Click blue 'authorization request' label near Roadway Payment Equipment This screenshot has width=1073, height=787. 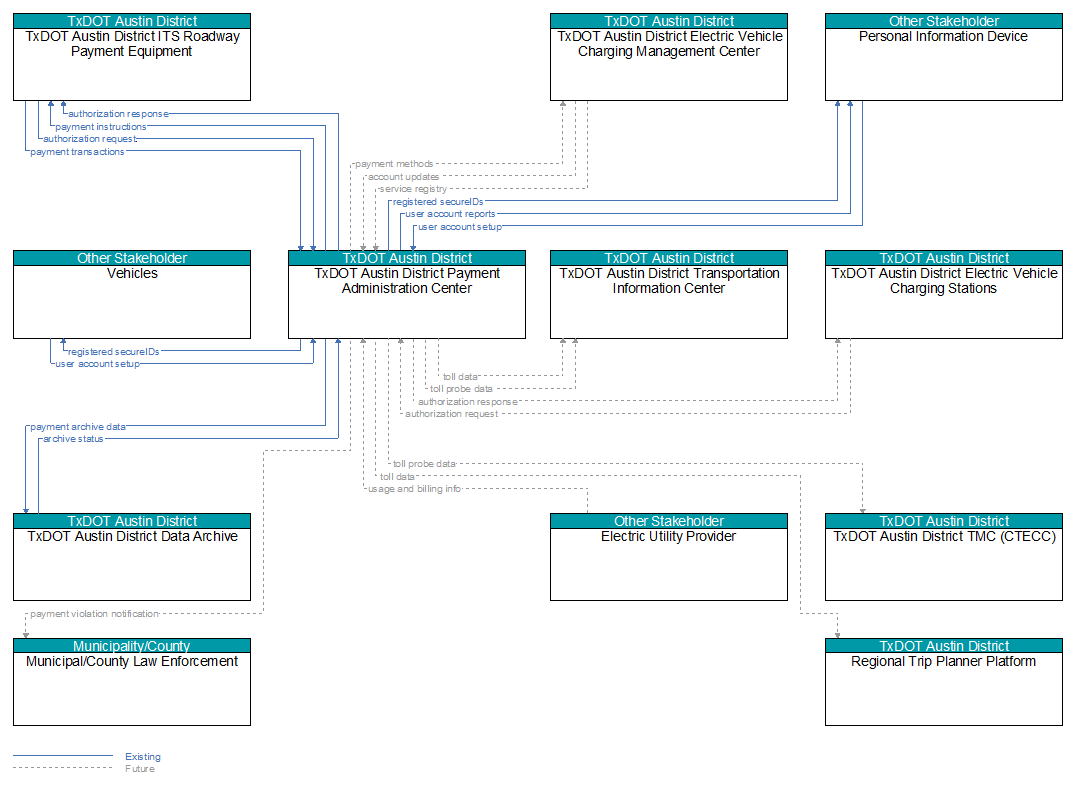(x=90, y=139)
